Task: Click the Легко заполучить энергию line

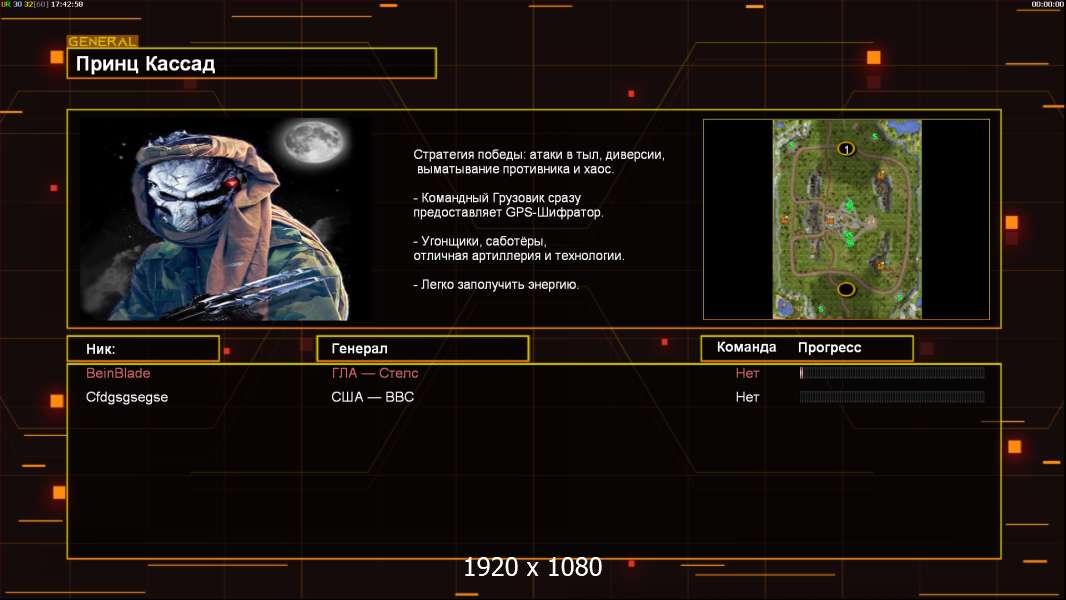Action: click(496, 285)
